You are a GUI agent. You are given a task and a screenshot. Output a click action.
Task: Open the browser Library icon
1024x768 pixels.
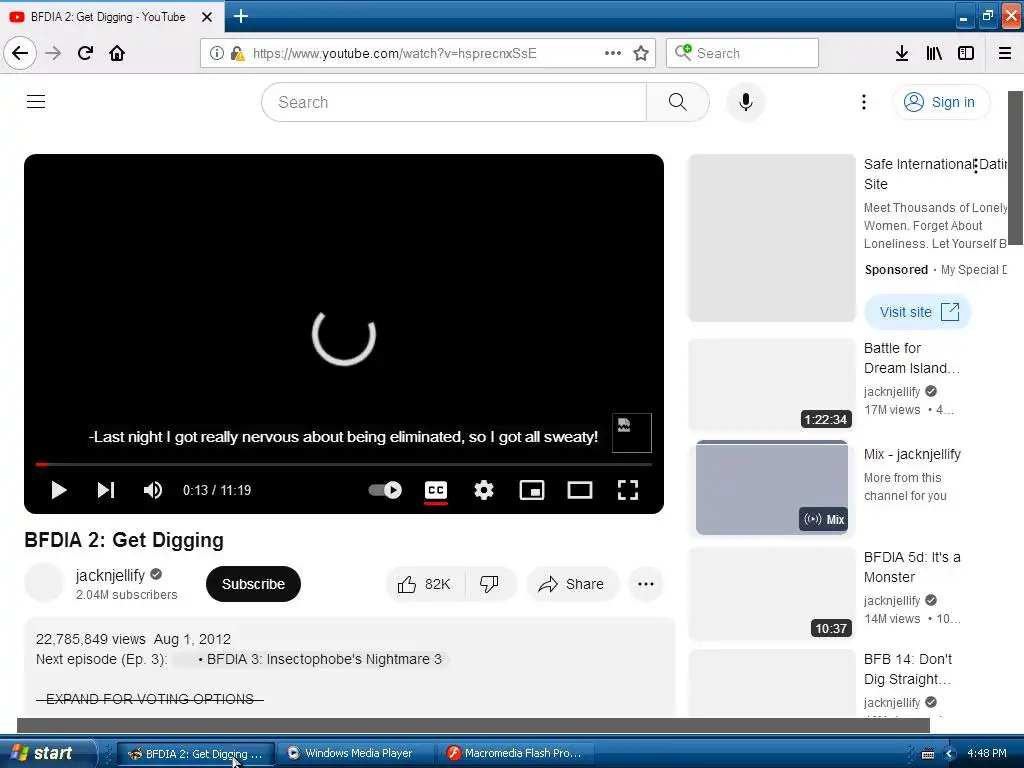(x=934, y=53)
